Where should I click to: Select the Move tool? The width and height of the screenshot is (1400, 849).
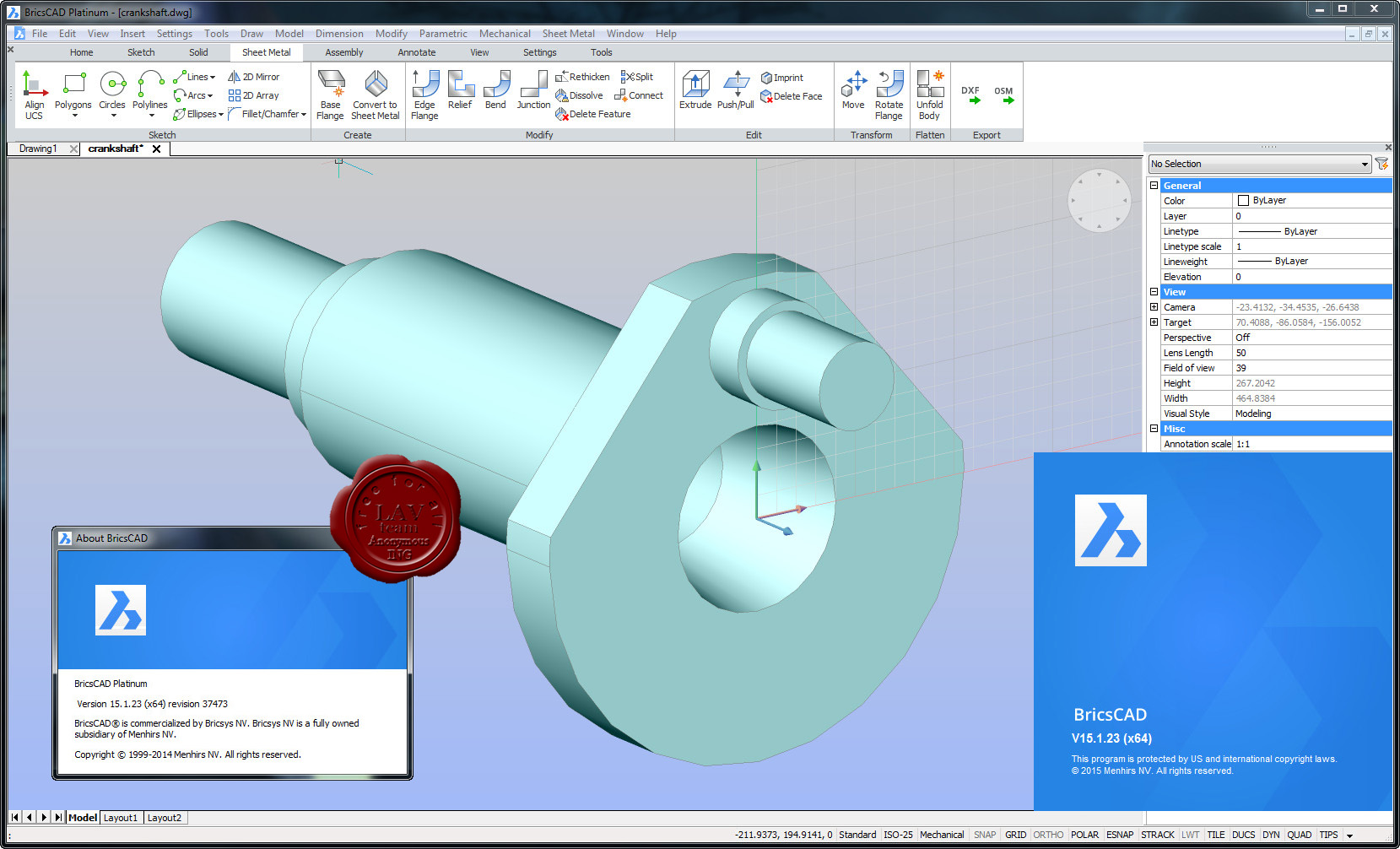[853, 89]
